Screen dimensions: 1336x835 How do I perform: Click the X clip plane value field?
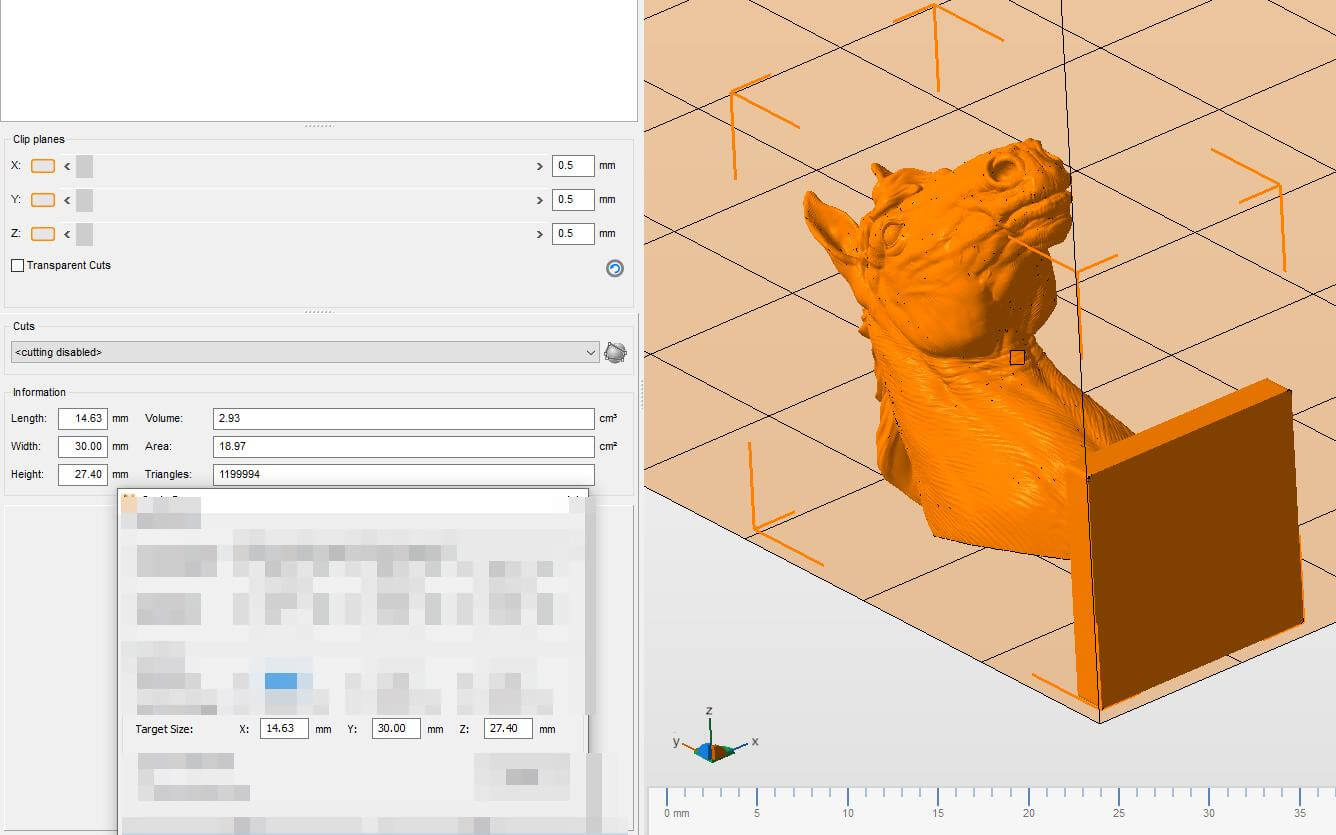pyautogui.click(x=572, y=166)
